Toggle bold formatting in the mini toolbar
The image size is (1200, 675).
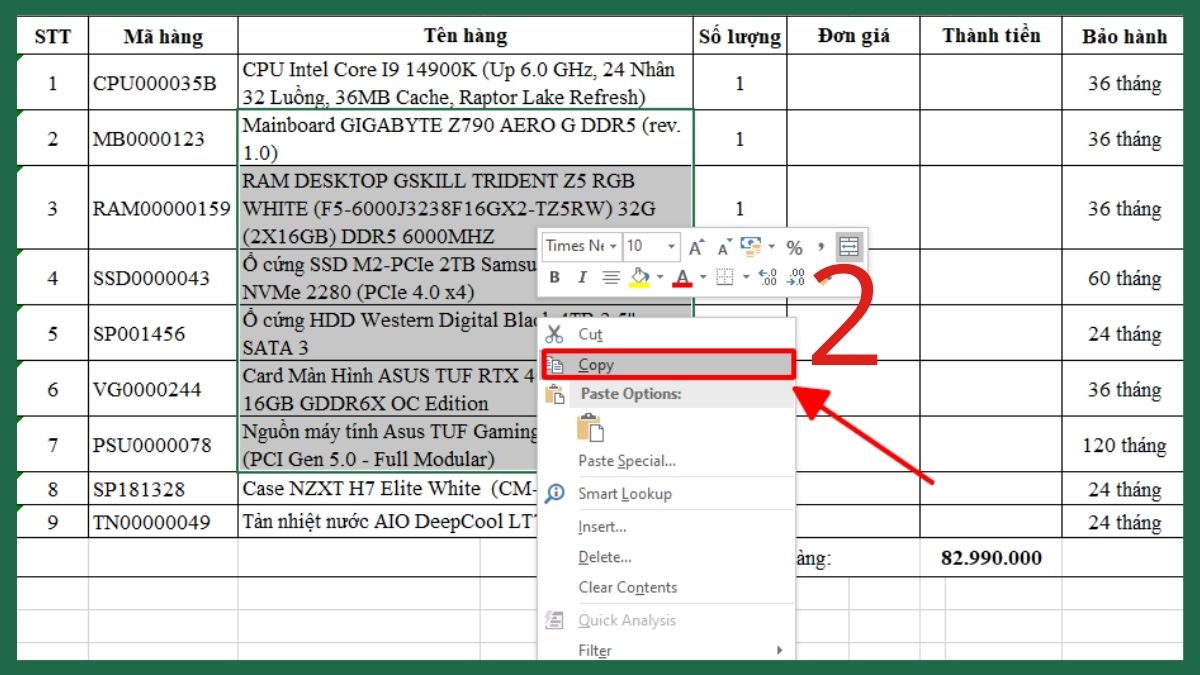pos(555,277)
